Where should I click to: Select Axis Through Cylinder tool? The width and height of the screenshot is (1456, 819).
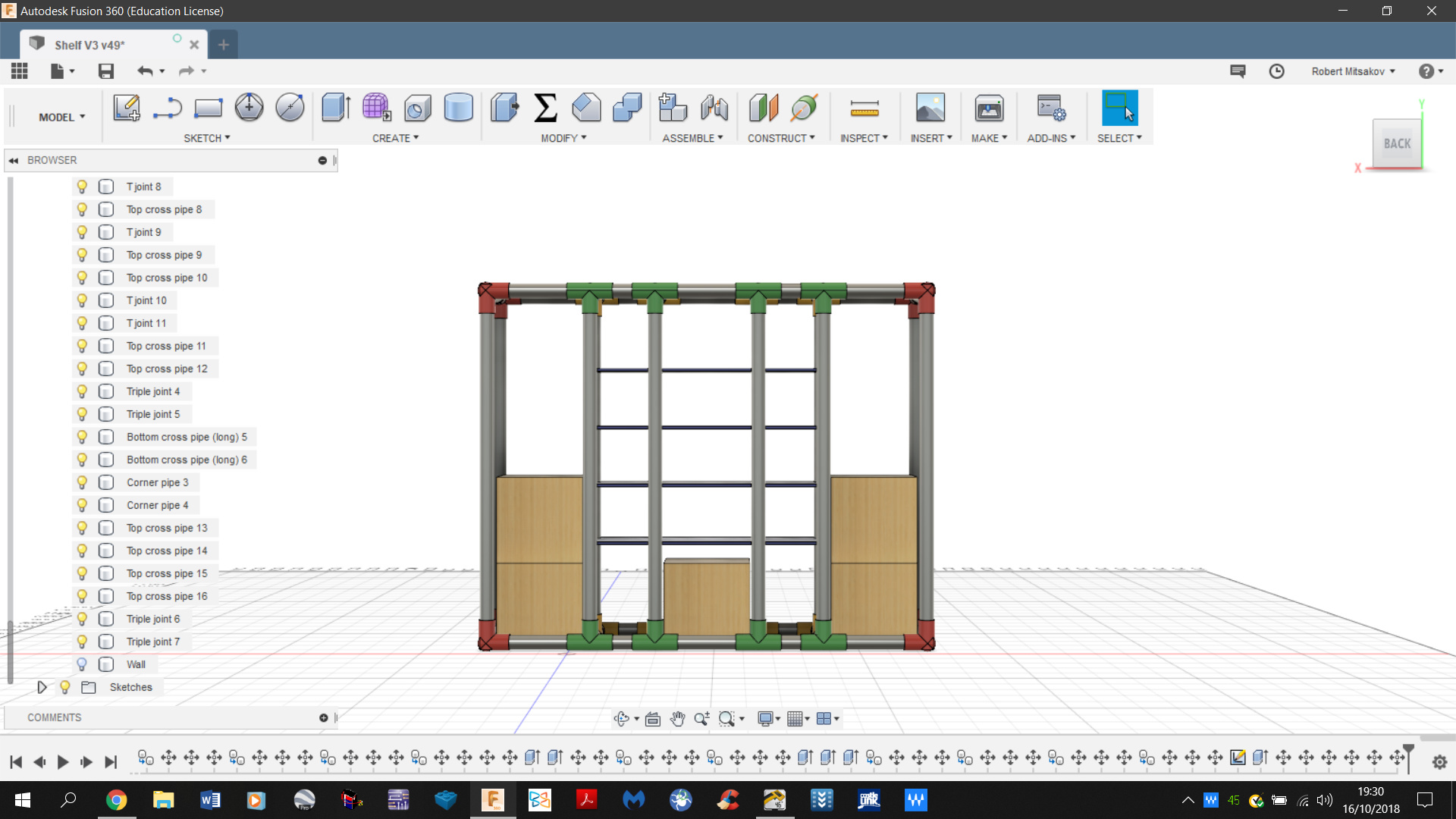coord(805,108)
